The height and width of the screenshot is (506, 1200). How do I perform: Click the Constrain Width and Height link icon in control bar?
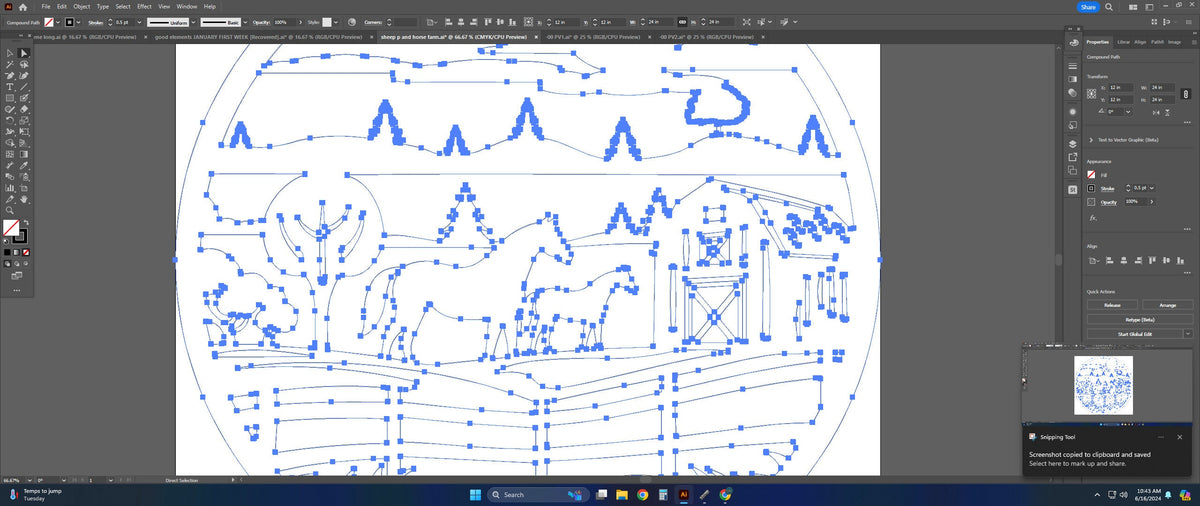point(682,22)
